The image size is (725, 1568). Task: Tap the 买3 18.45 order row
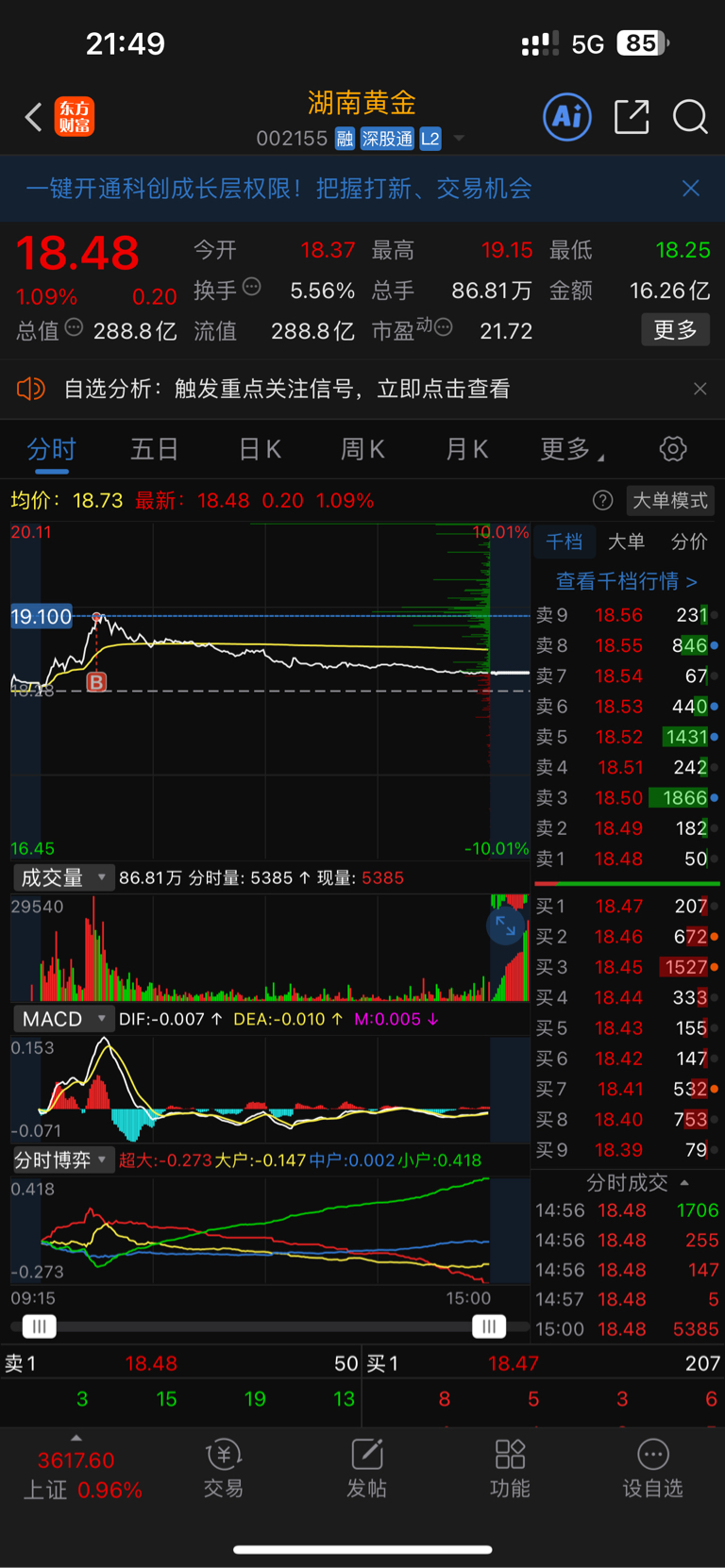627,967
